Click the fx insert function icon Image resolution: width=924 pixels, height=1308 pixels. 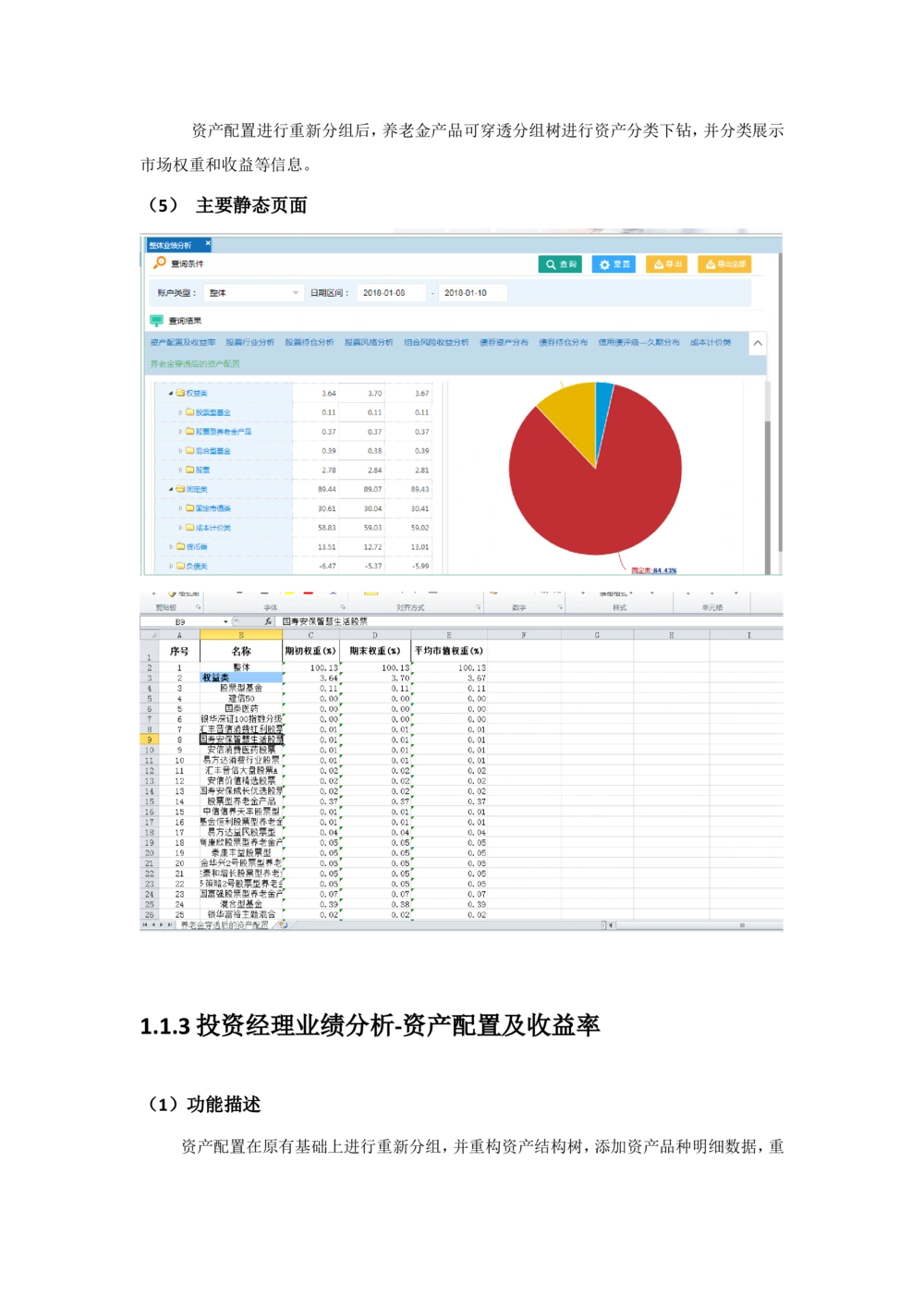pos(268,622)
